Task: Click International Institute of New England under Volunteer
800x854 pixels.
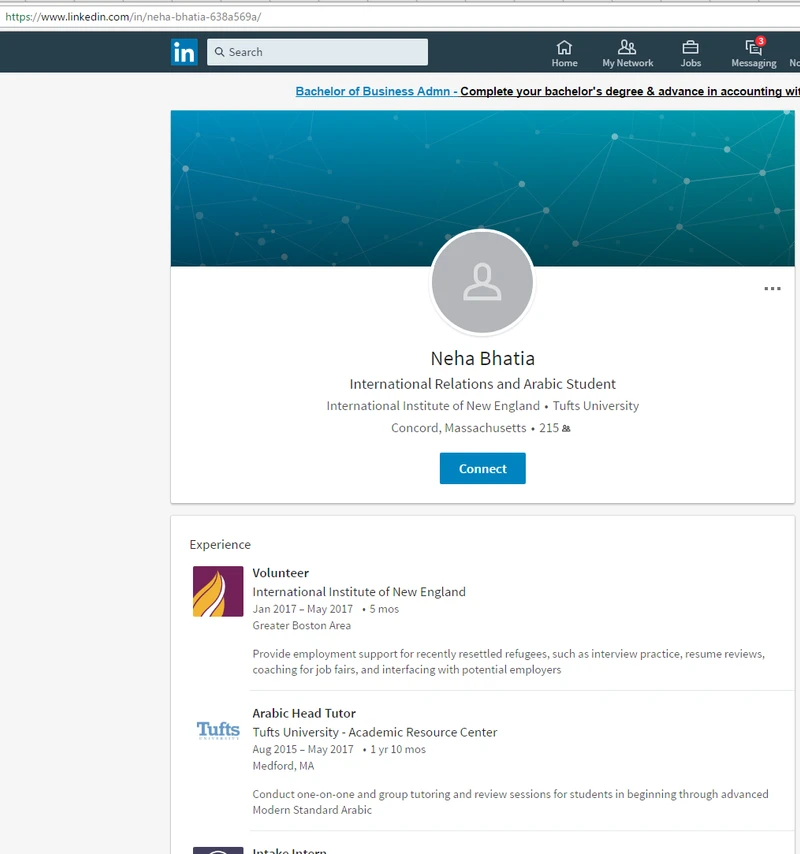Action: point(359,591)
